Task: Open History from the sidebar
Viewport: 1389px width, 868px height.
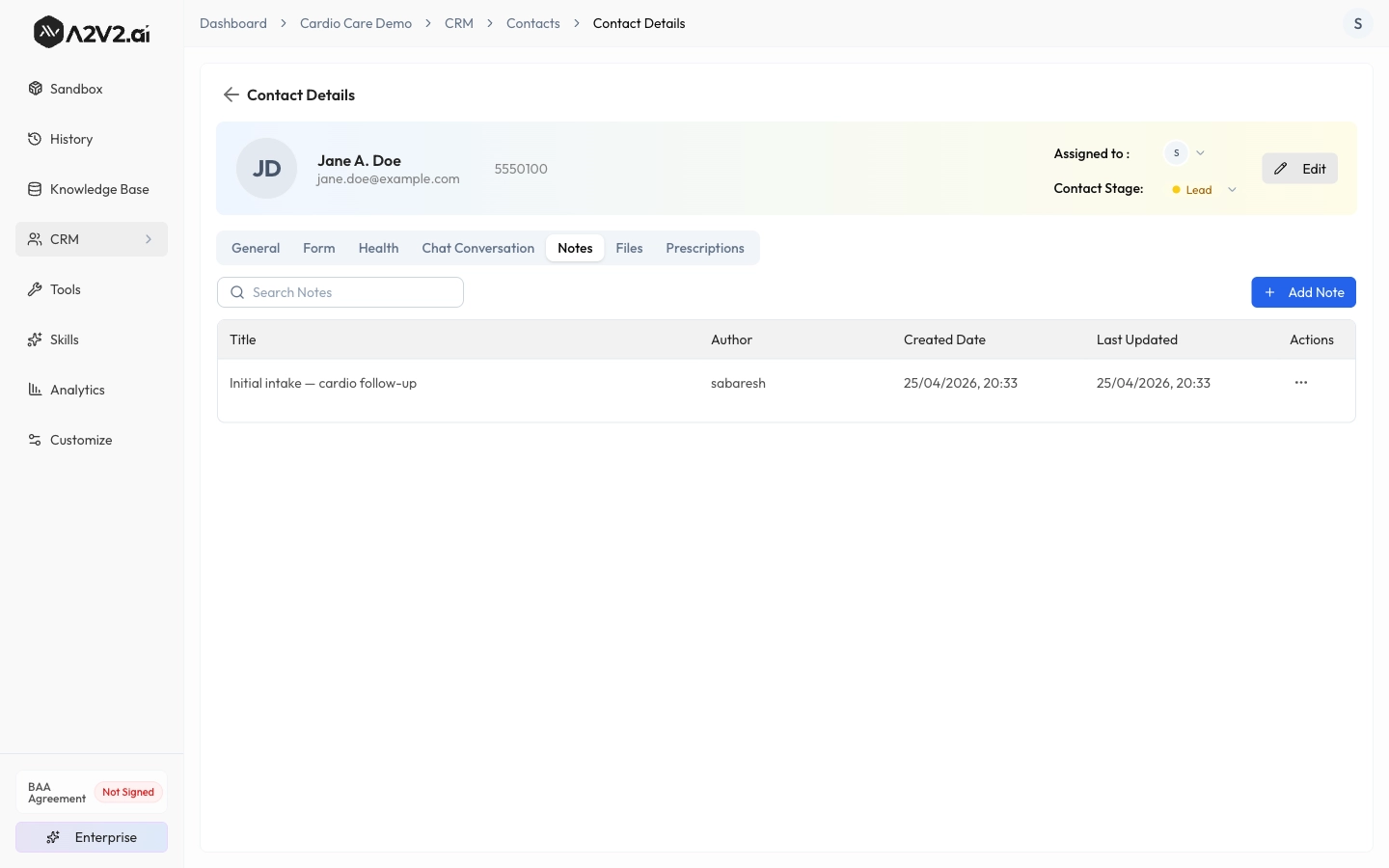Action: (x=71, y=139)
